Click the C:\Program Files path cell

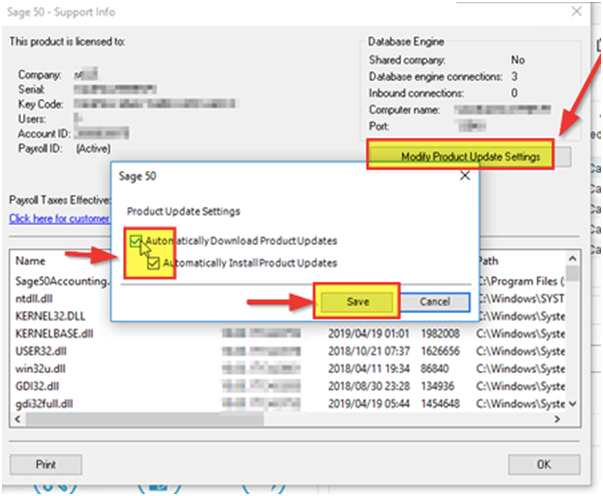click(522, 281)
